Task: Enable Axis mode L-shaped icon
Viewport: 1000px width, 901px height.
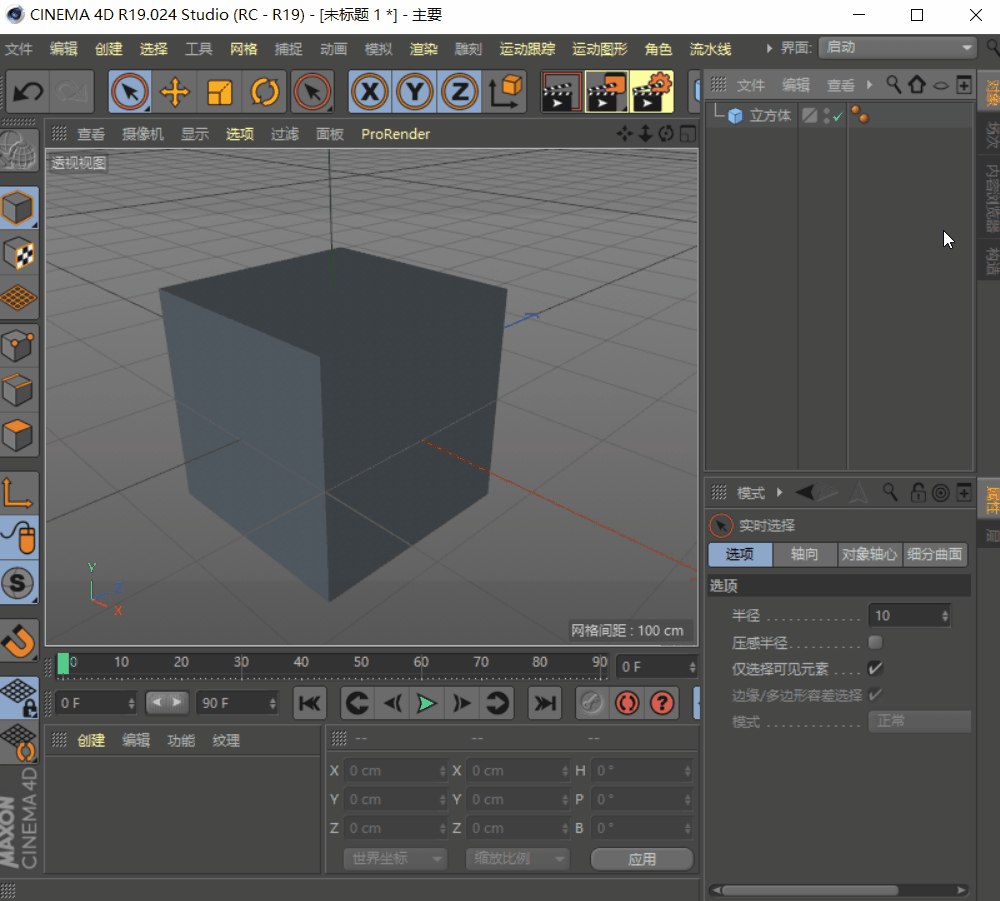Action: point(18,493)
